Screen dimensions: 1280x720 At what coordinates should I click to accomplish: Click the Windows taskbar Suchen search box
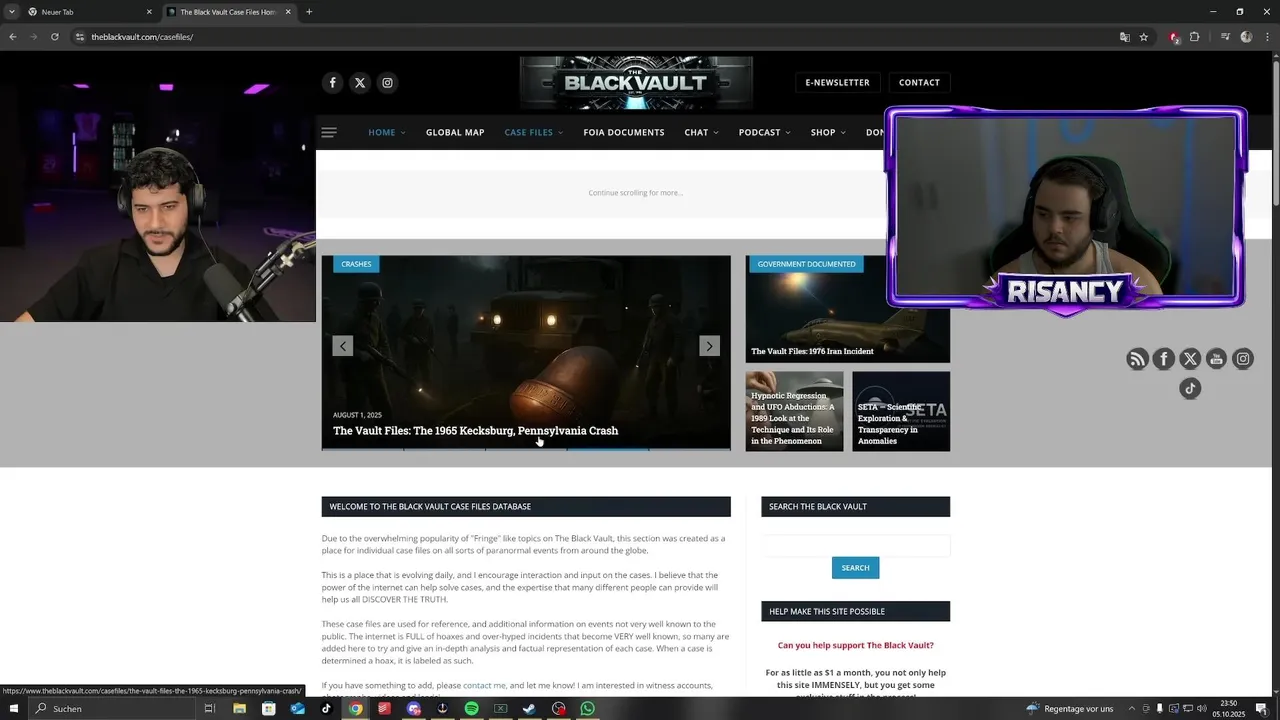click(110, 708)
